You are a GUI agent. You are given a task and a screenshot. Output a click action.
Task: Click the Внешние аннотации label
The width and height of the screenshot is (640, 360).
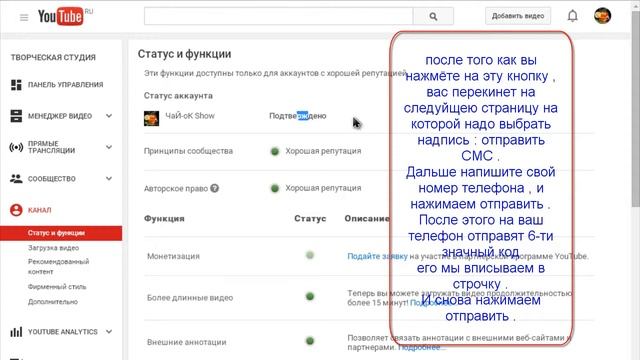coord(187,342)
